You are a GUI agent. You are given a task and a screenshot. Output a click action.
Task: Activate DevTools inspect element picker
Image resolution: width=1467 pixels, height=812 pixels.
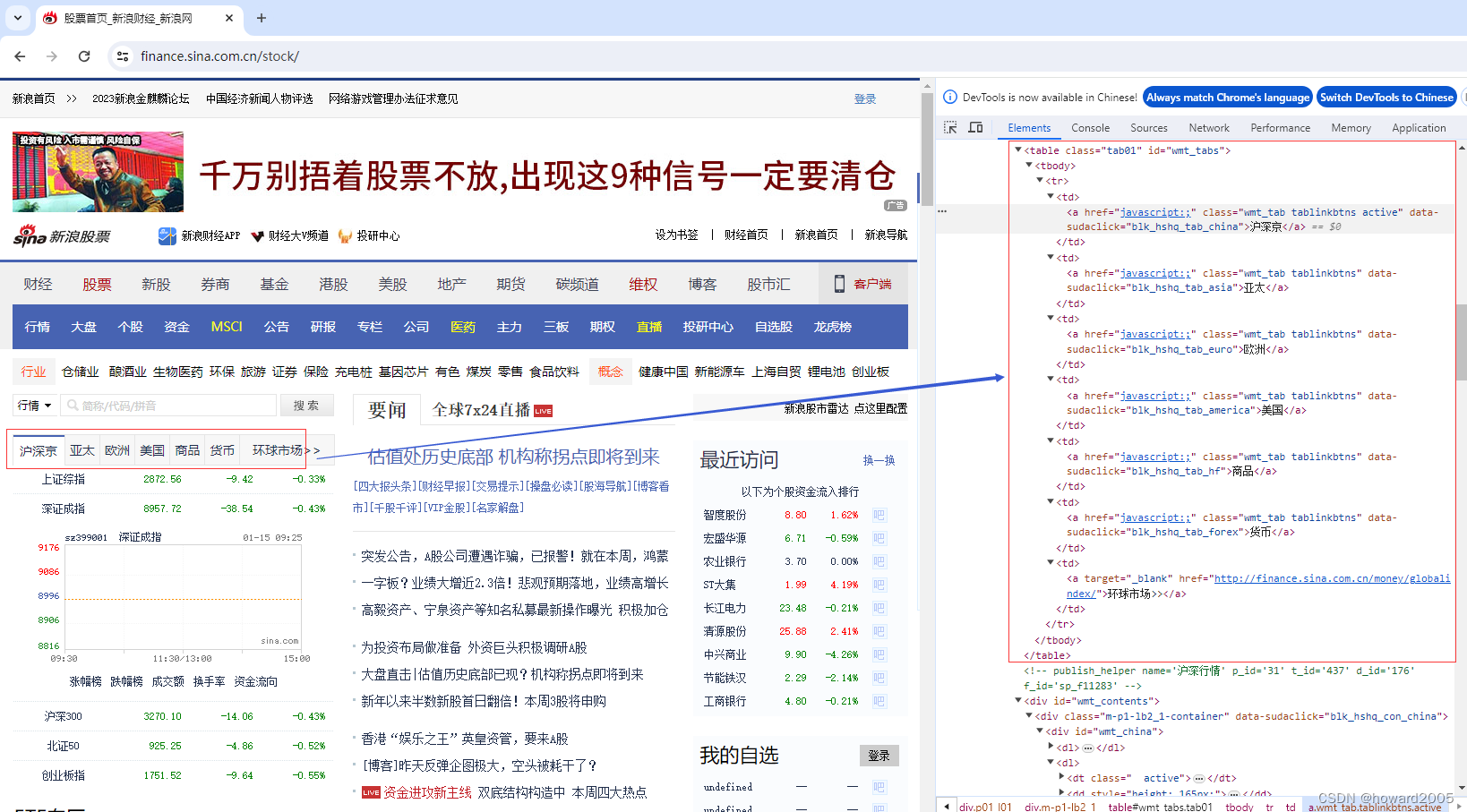point(950,128)
